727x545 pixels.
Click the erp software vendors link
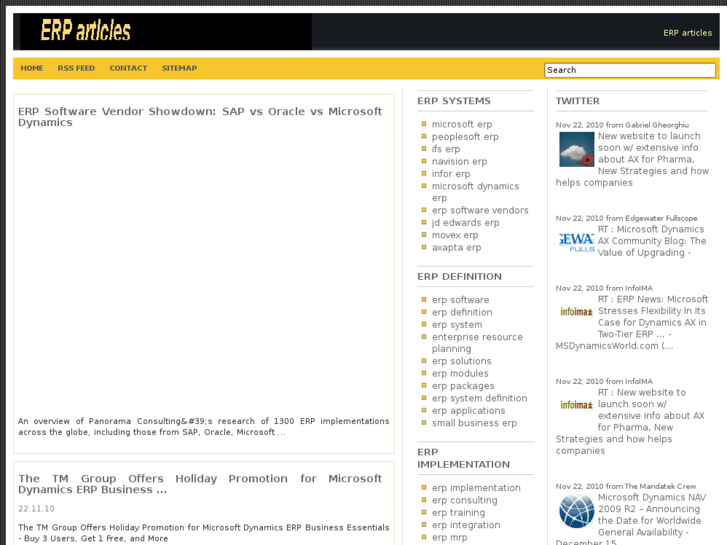480,210
